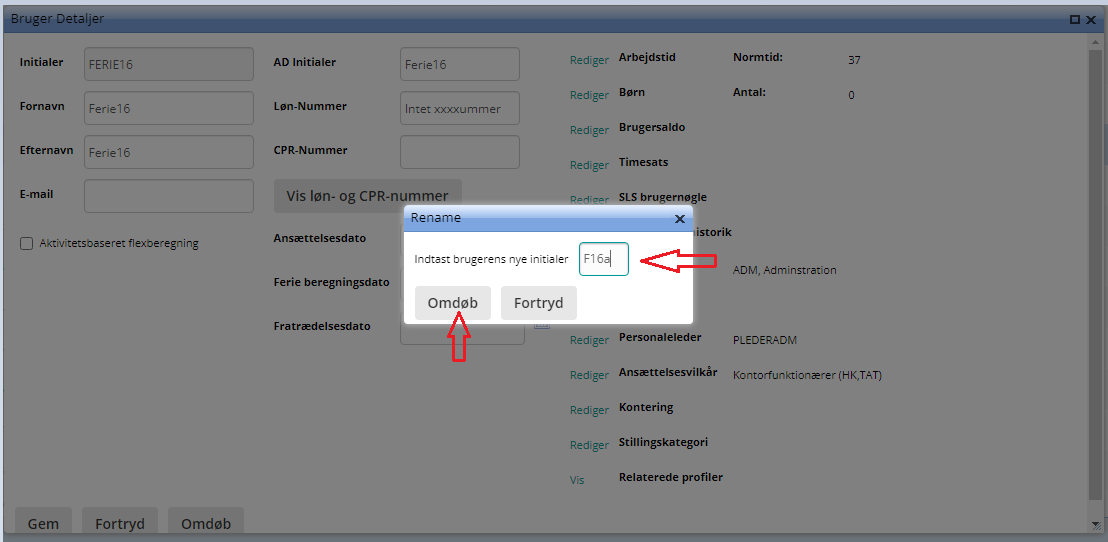Click scrollbar down arrow at right
1108x542 pixels.
1097,524
